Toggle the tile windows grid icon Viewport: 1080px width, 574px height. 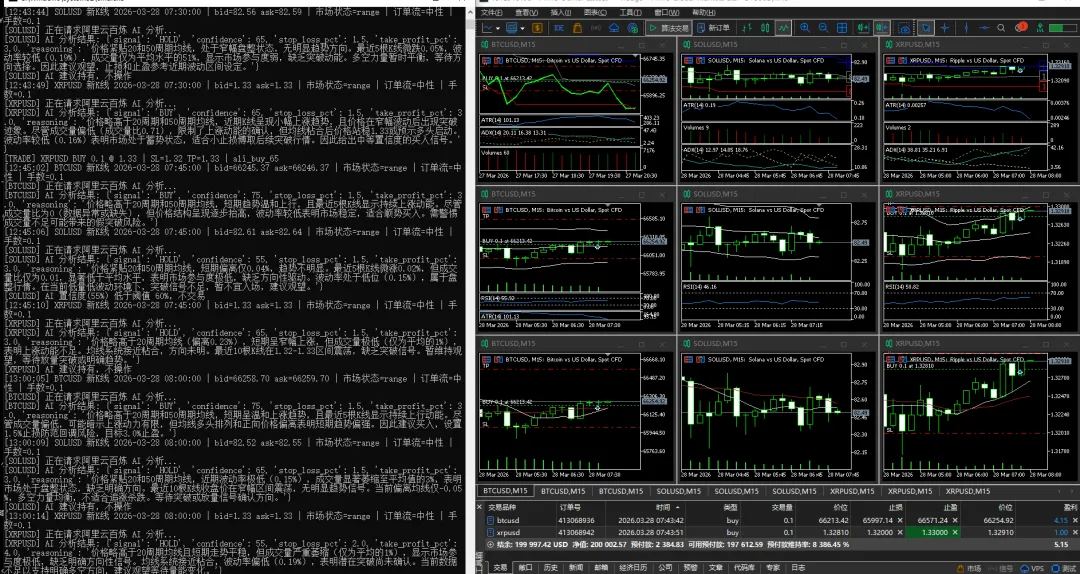[842, 28]
